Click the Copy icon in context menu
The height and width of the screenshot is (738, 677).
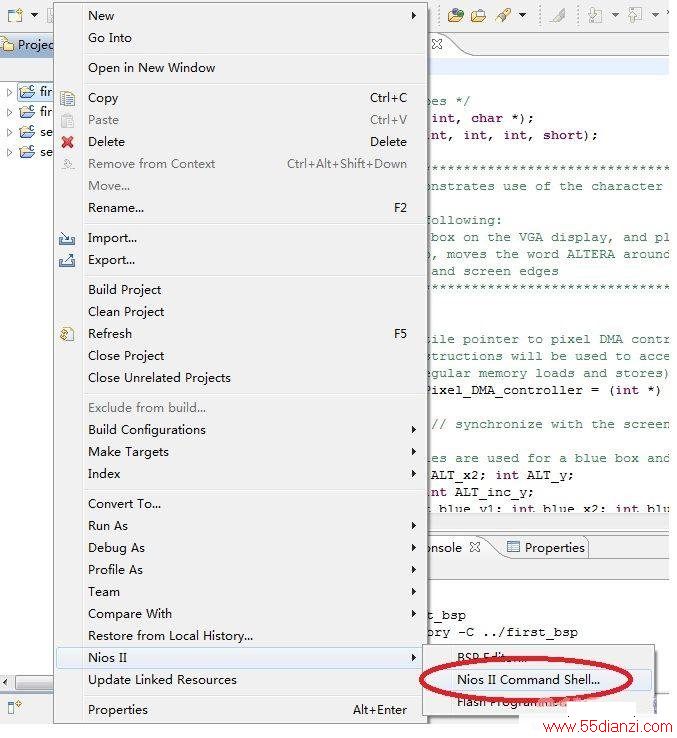point(67,98)
